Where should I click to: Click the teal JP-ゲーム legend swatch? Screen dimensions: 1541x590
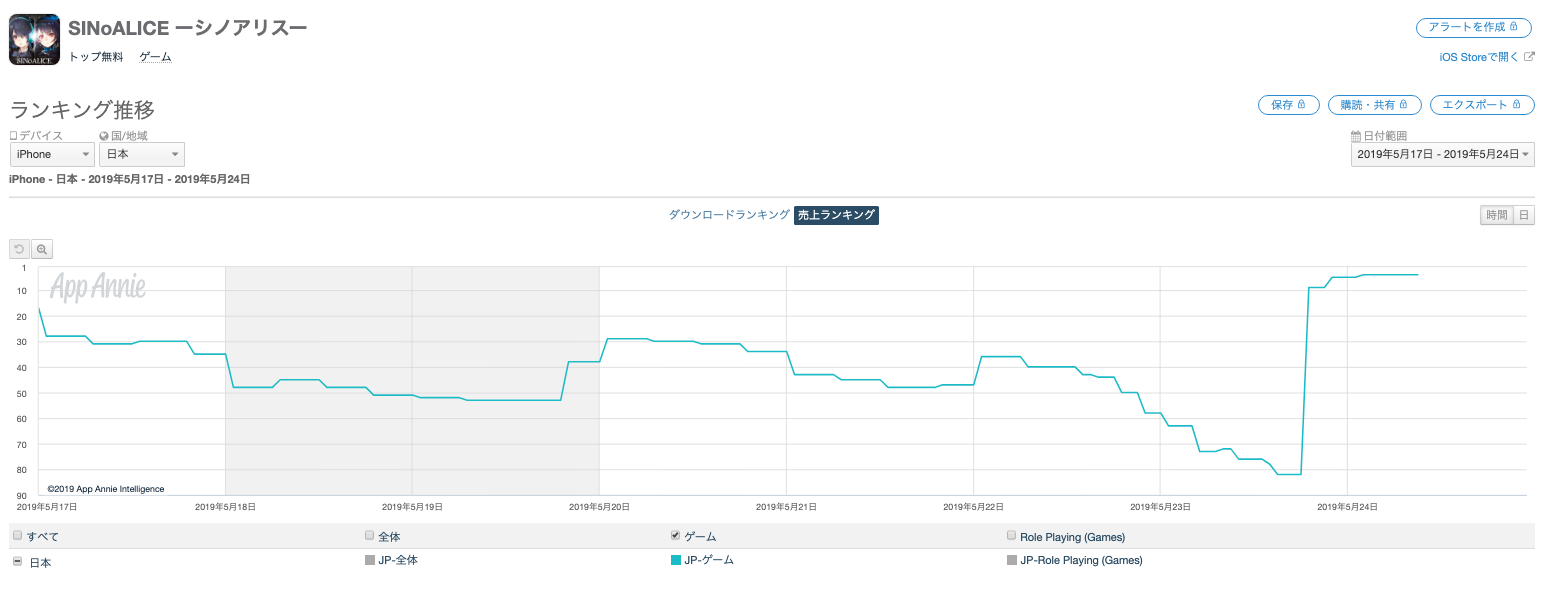pyautogui.click(x=676, y=560)
